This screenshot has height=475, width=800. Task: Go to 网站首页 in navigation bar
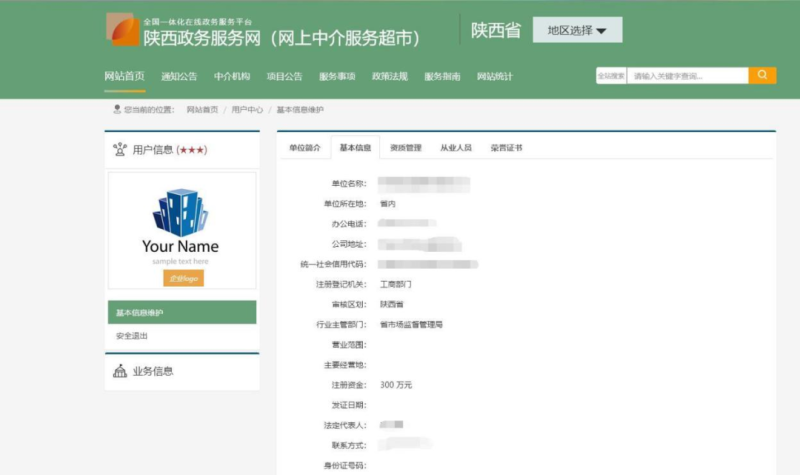click(x=124, y=76)
